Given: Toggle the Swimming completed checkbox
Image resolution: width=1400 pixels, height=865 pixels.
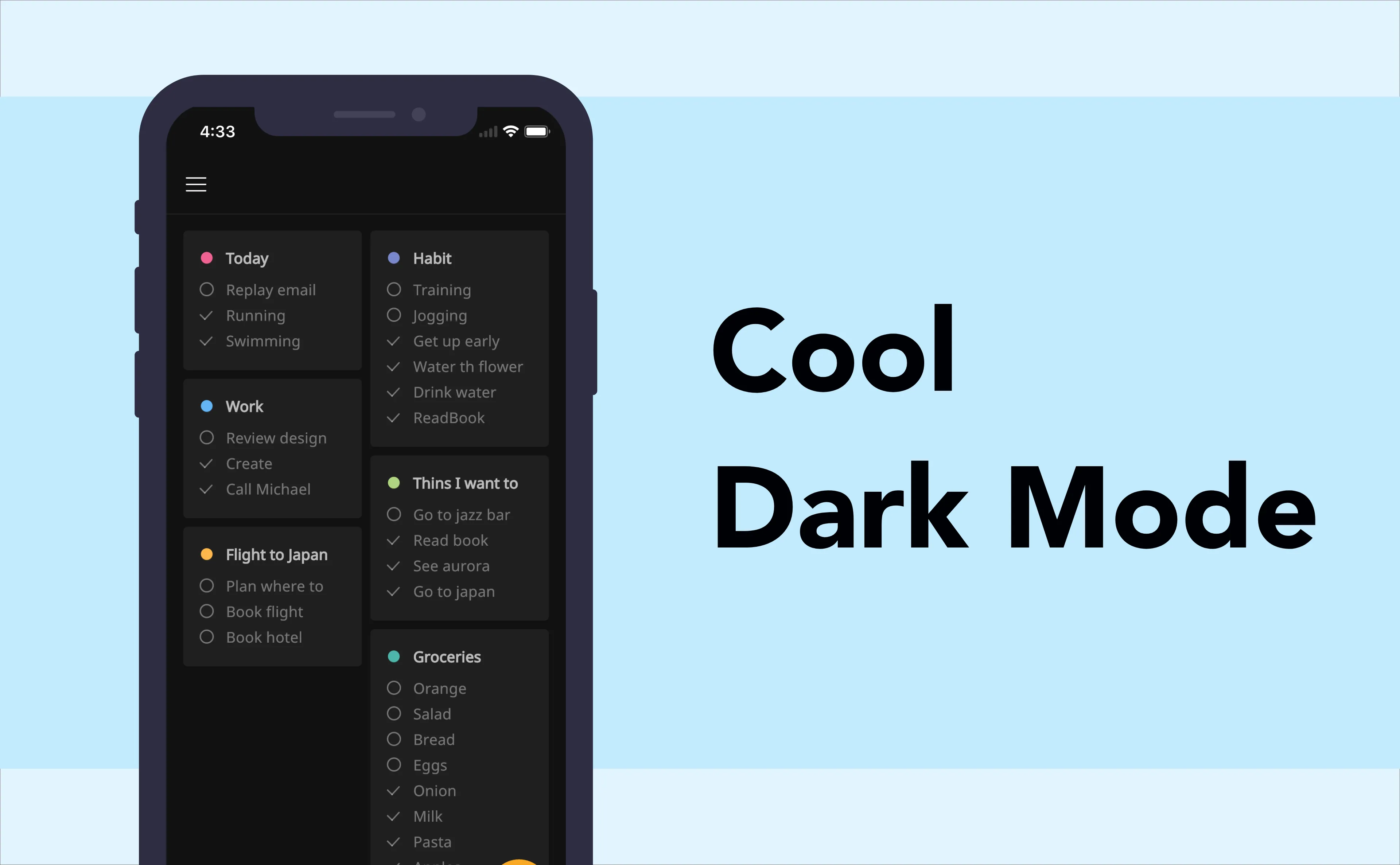Looking at the screenshot, I should tap(207, 341).
